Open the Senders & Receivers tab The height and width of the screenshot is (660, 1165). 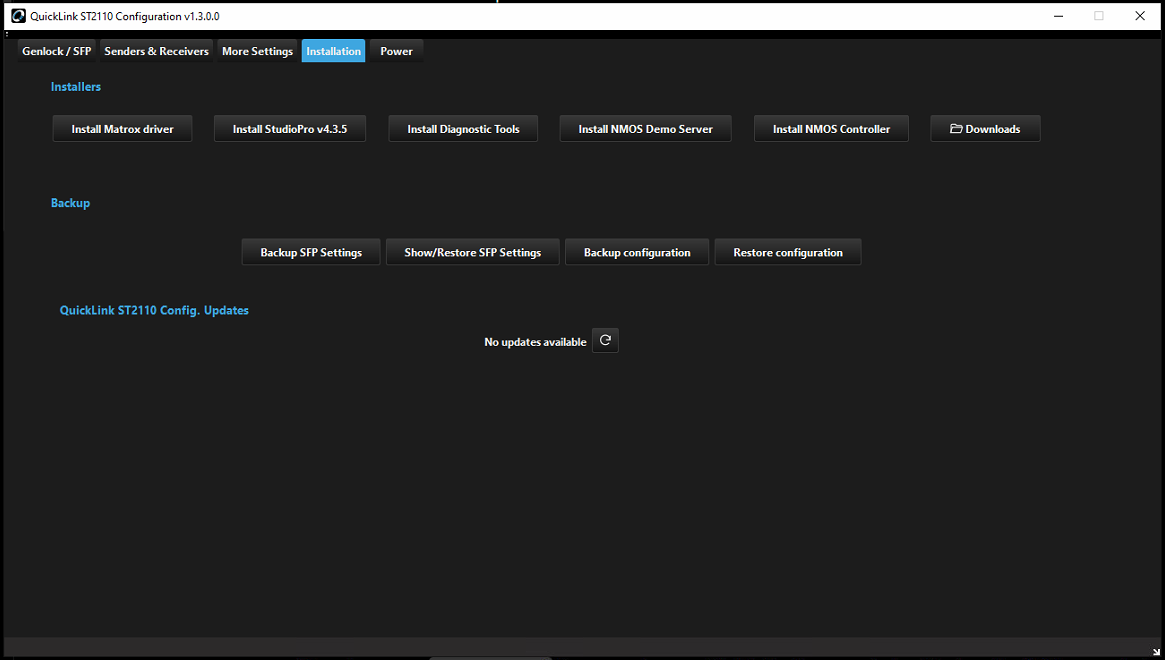coord(156,51)
